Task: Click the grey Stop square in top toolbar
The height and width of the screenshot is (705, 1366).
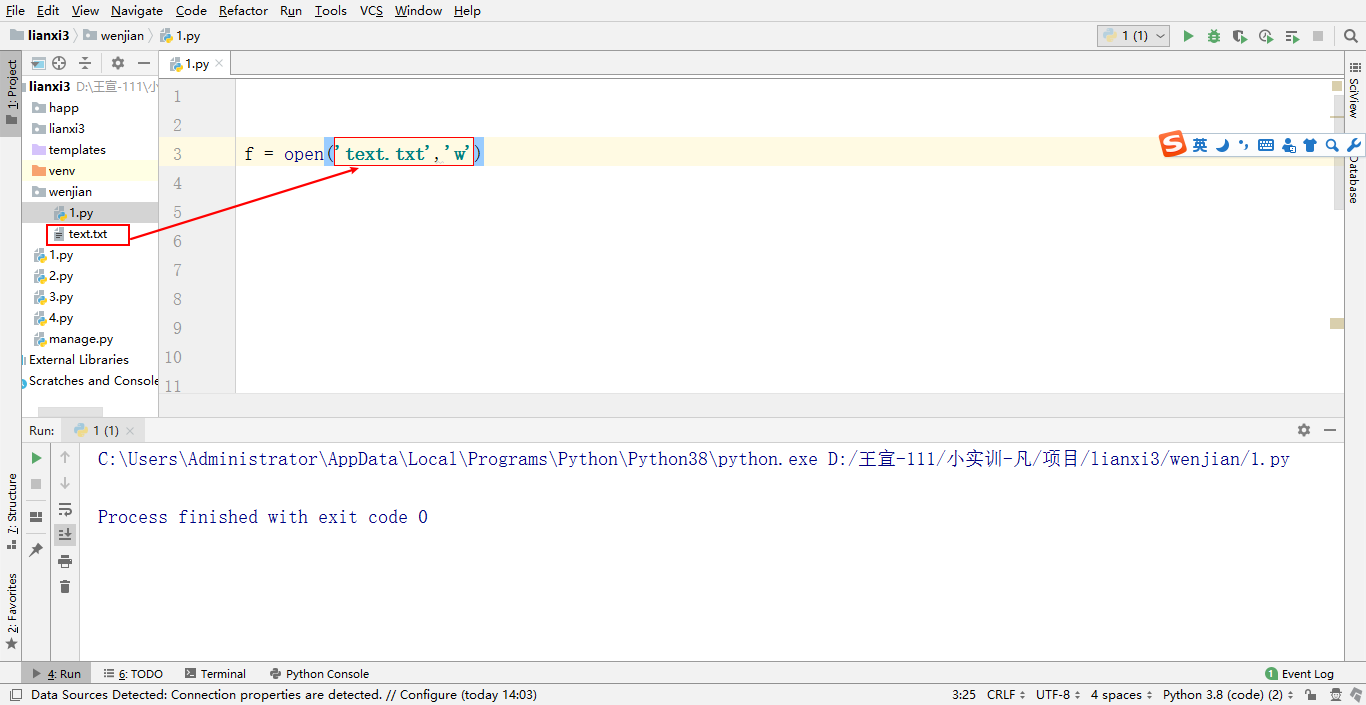Action: (x=1318, y=36)
